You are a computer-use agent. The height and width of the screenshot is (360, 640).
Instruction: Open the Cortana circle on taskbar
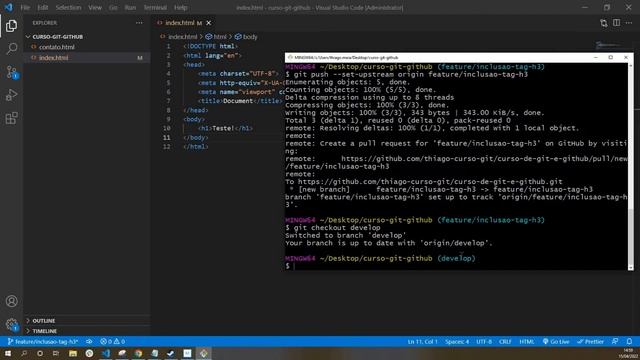tap(40, 353)
